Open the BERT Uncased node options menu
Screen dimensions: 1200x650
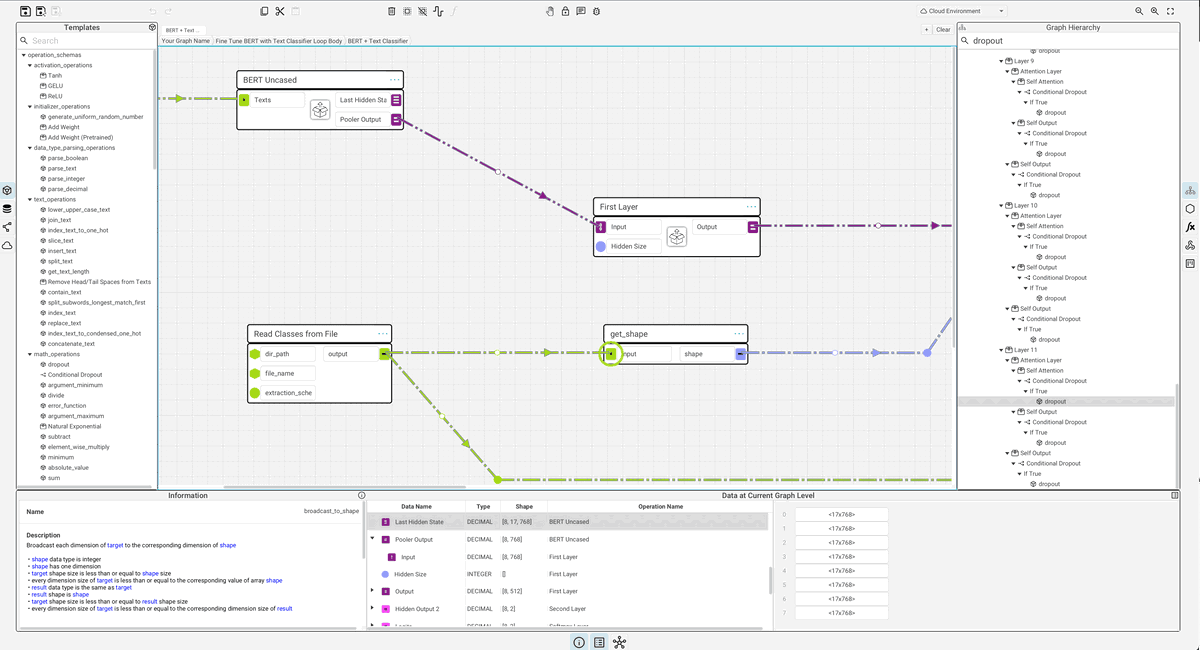(x=395, y=80)
